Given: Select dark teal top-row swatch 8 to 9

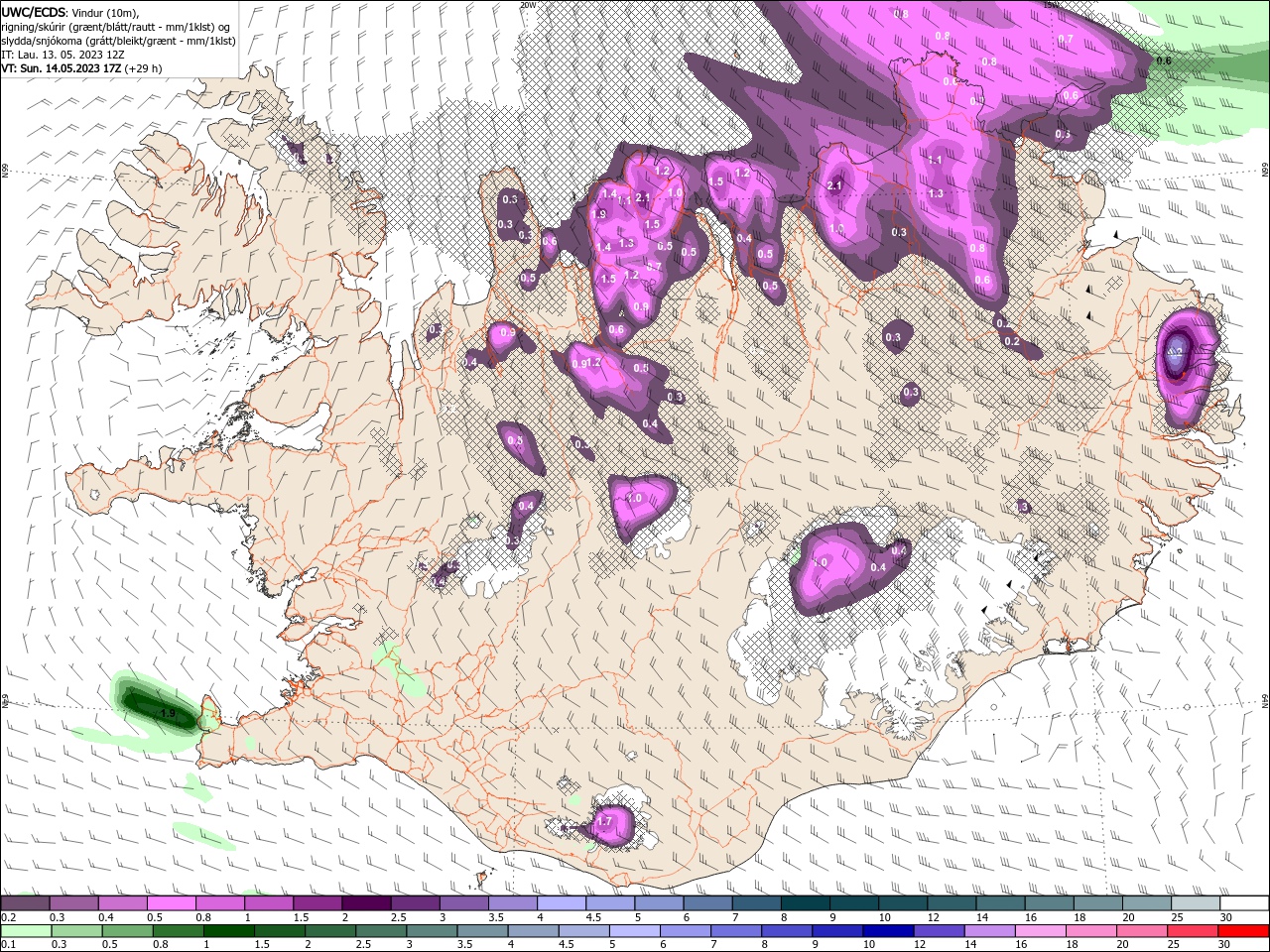Looking at the screenshot, I should click(806, 903).
